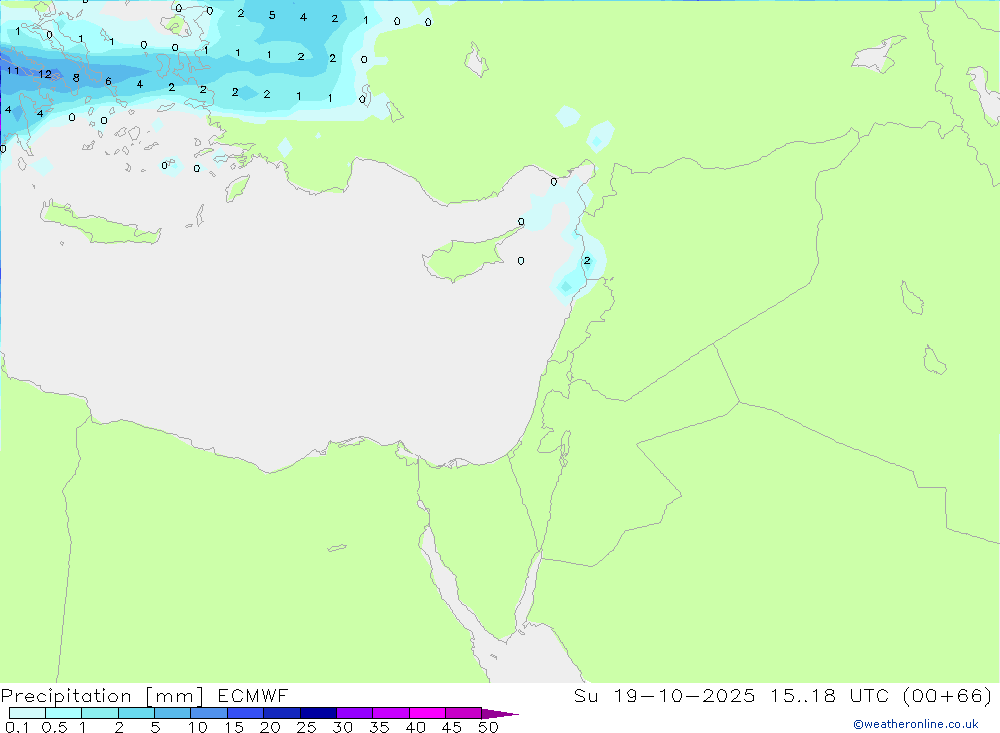Select the 25–30 mm legend color box
This screenshot has height=733, width=1000.
(318, 713)
